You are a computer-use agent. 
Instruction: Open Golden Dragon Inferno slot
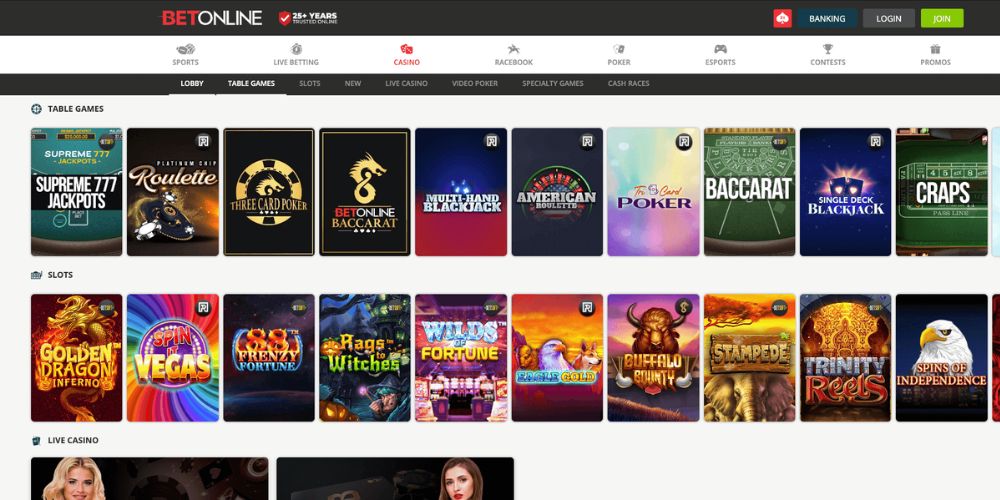pos(77,358)
